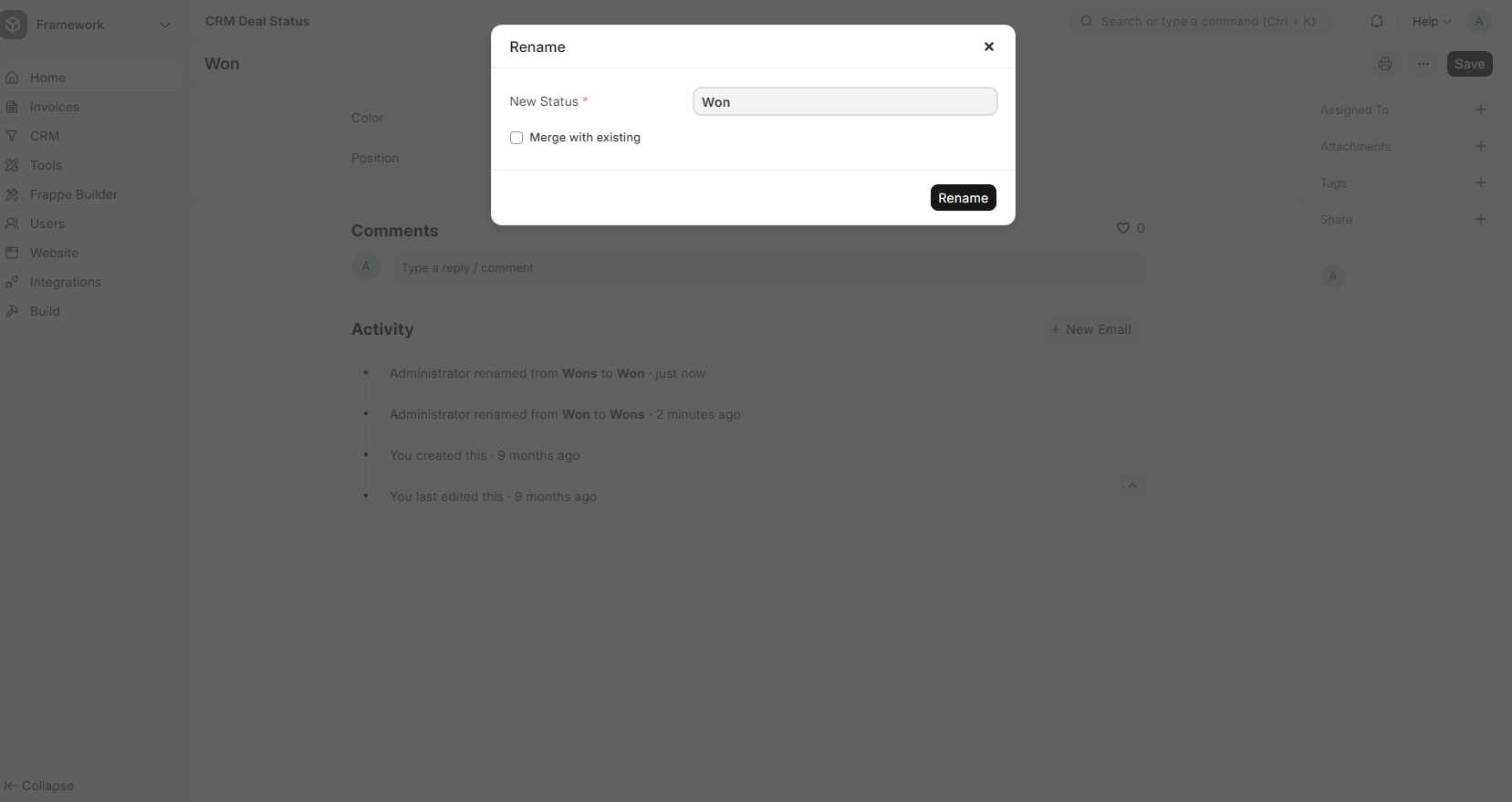Open CRM in the sidebar
This screenshot has width=1512, height=802.
click(x=44, y=136)
